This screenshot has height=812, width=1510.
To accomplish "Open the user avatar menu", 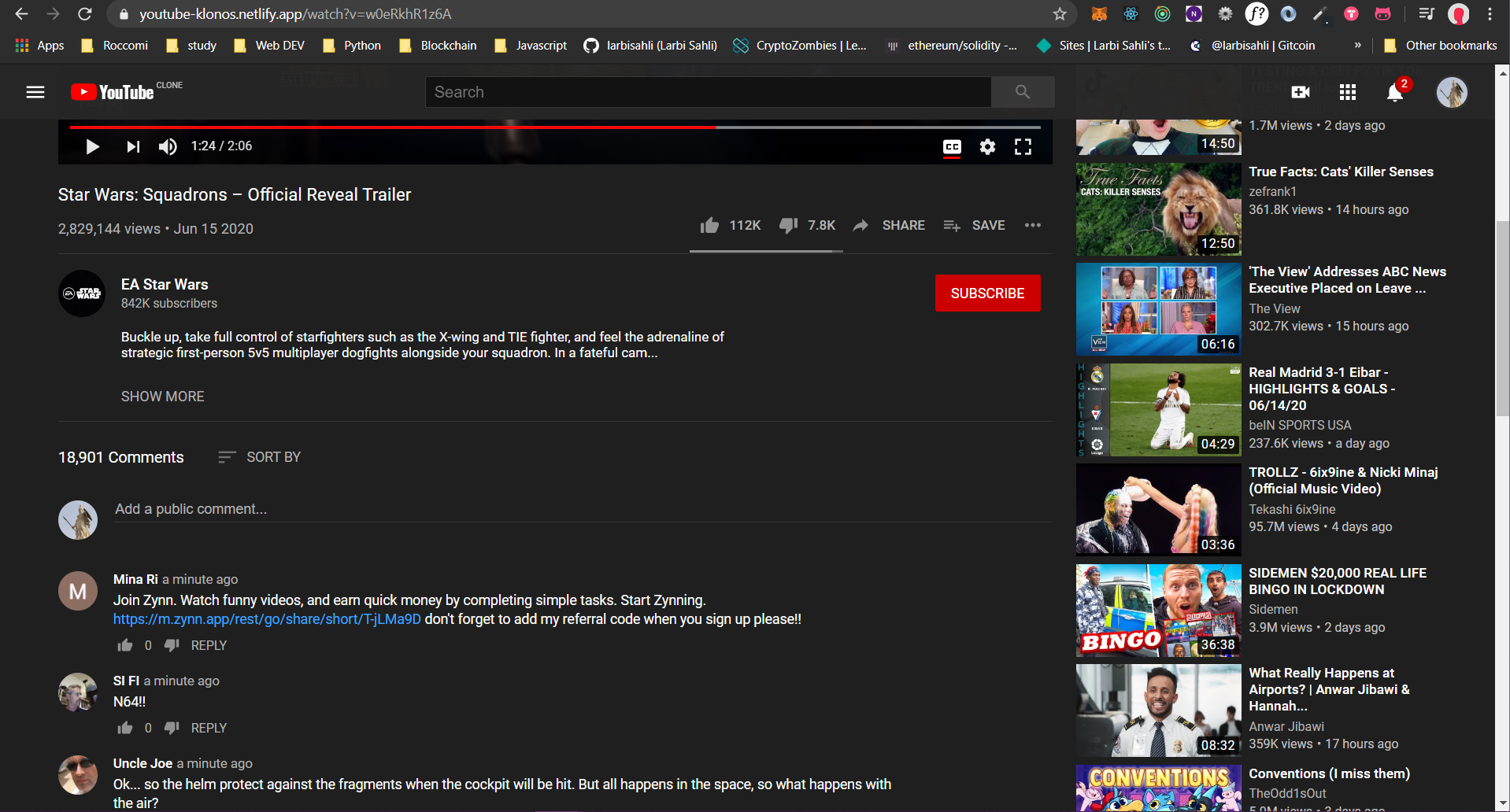I will coord(1452,92).
